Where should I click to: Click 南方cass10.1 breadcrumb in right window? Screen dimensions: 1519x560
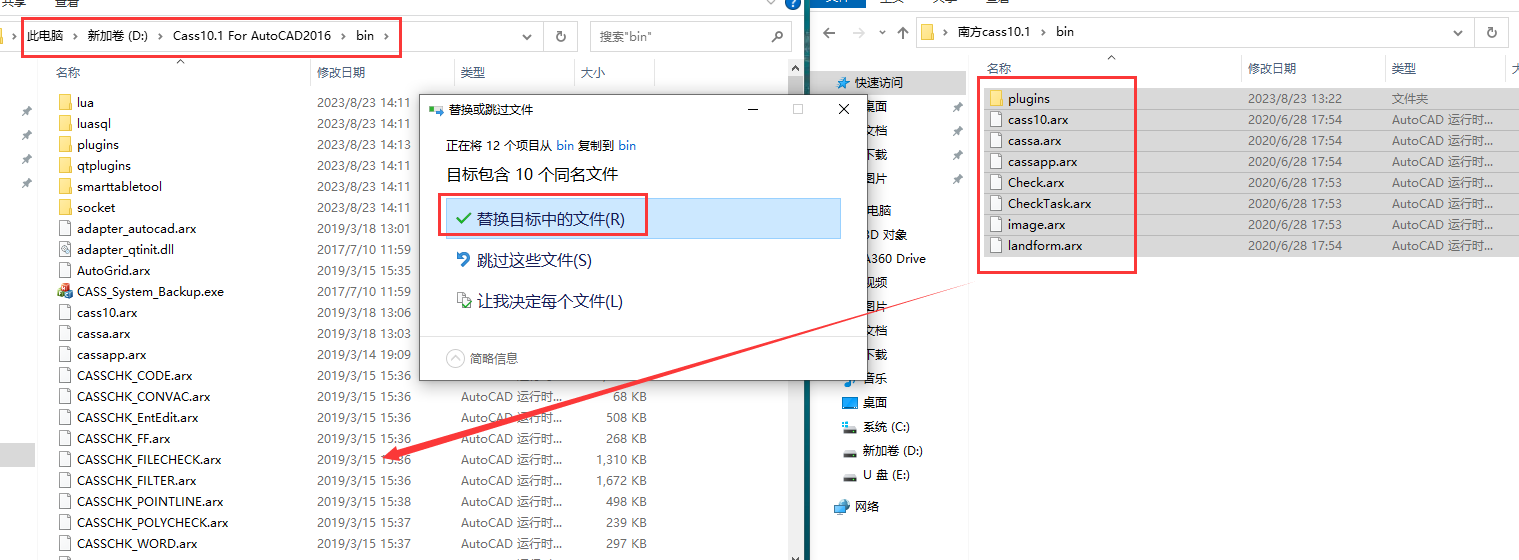click(994, 32)
